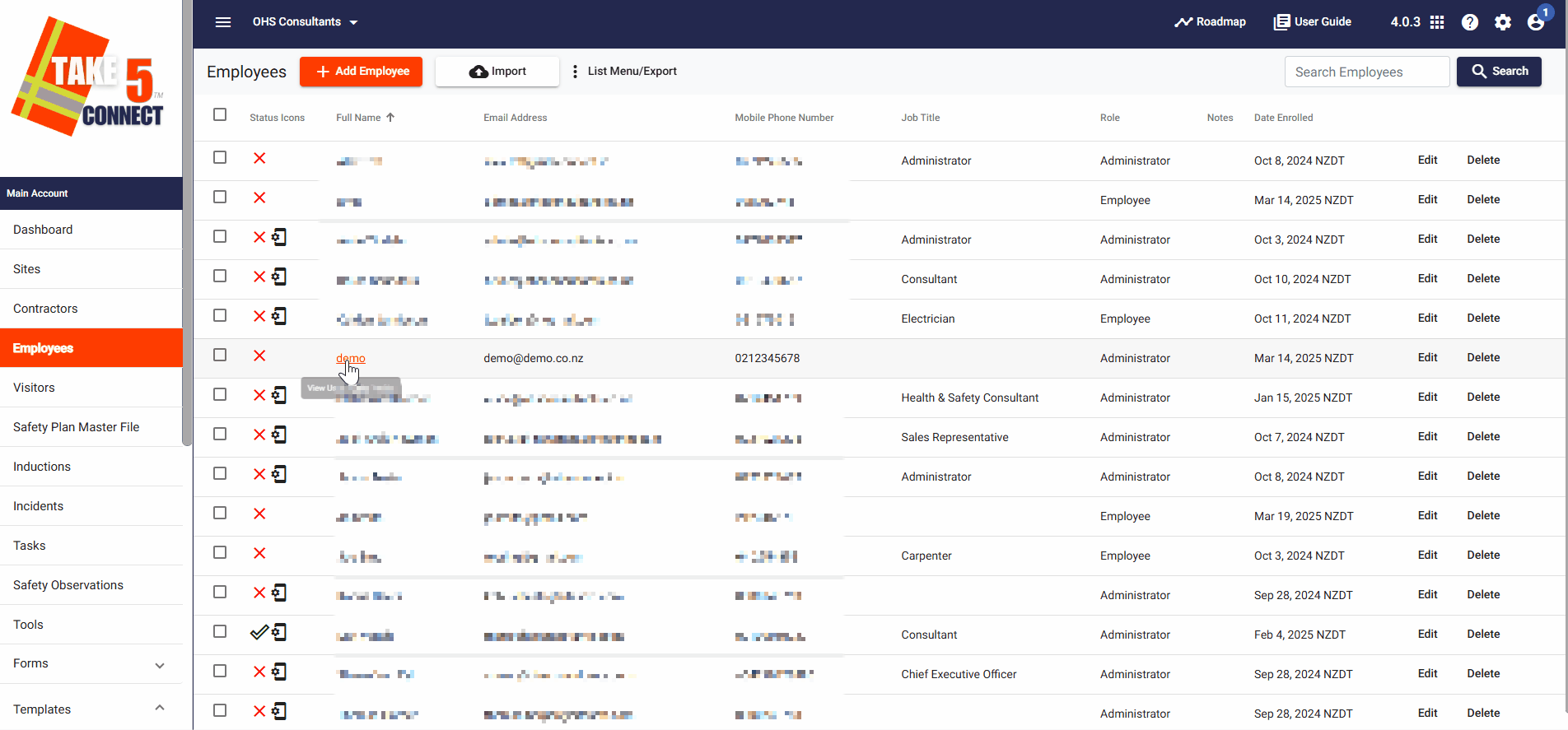The image size is (1568, 730).
Task: Click the red X icon in the Carpenter row
Action: tap(259, 553)
